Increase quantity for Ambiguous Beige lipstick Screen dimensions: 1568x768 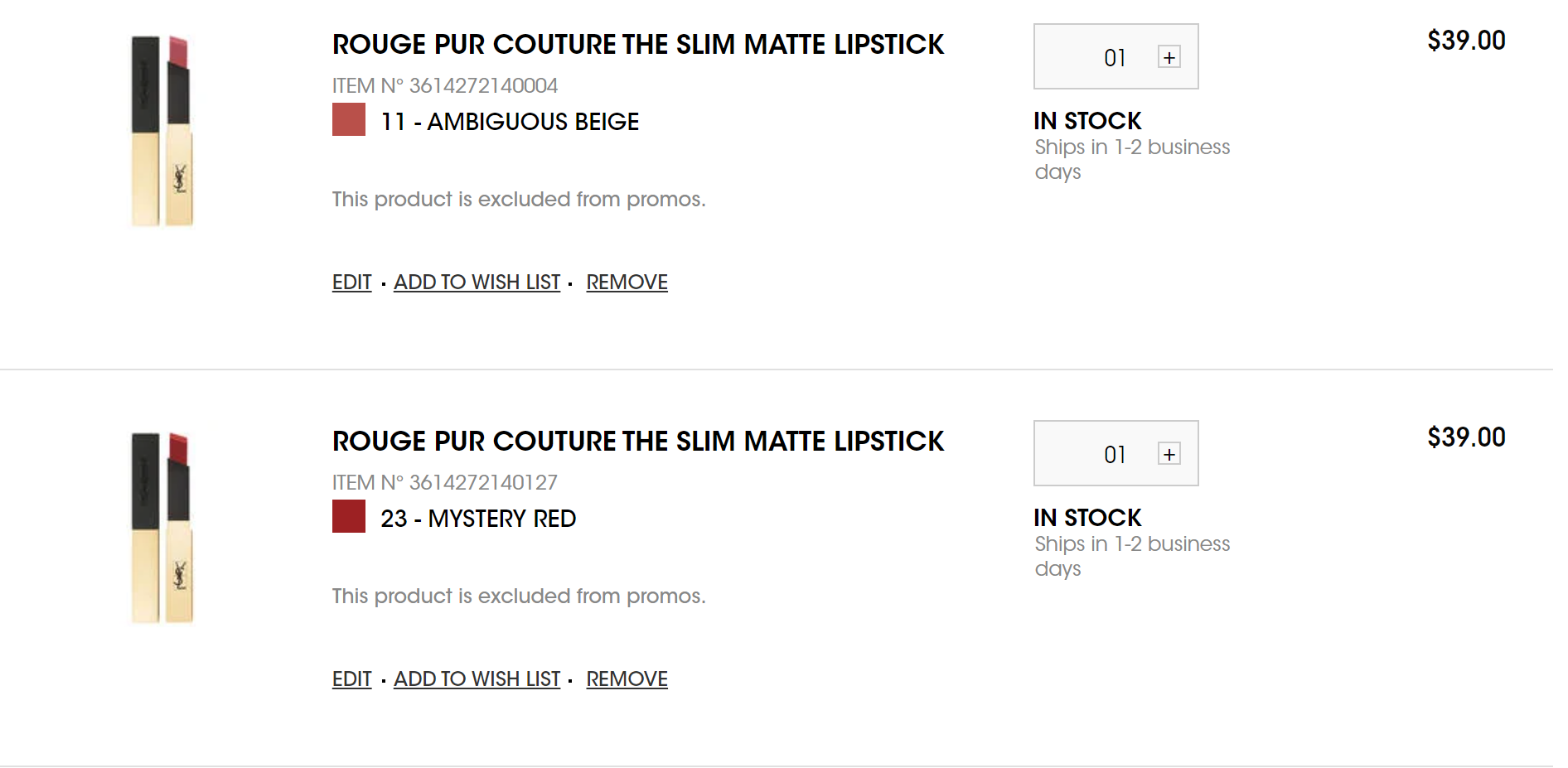pos(1169,57)
